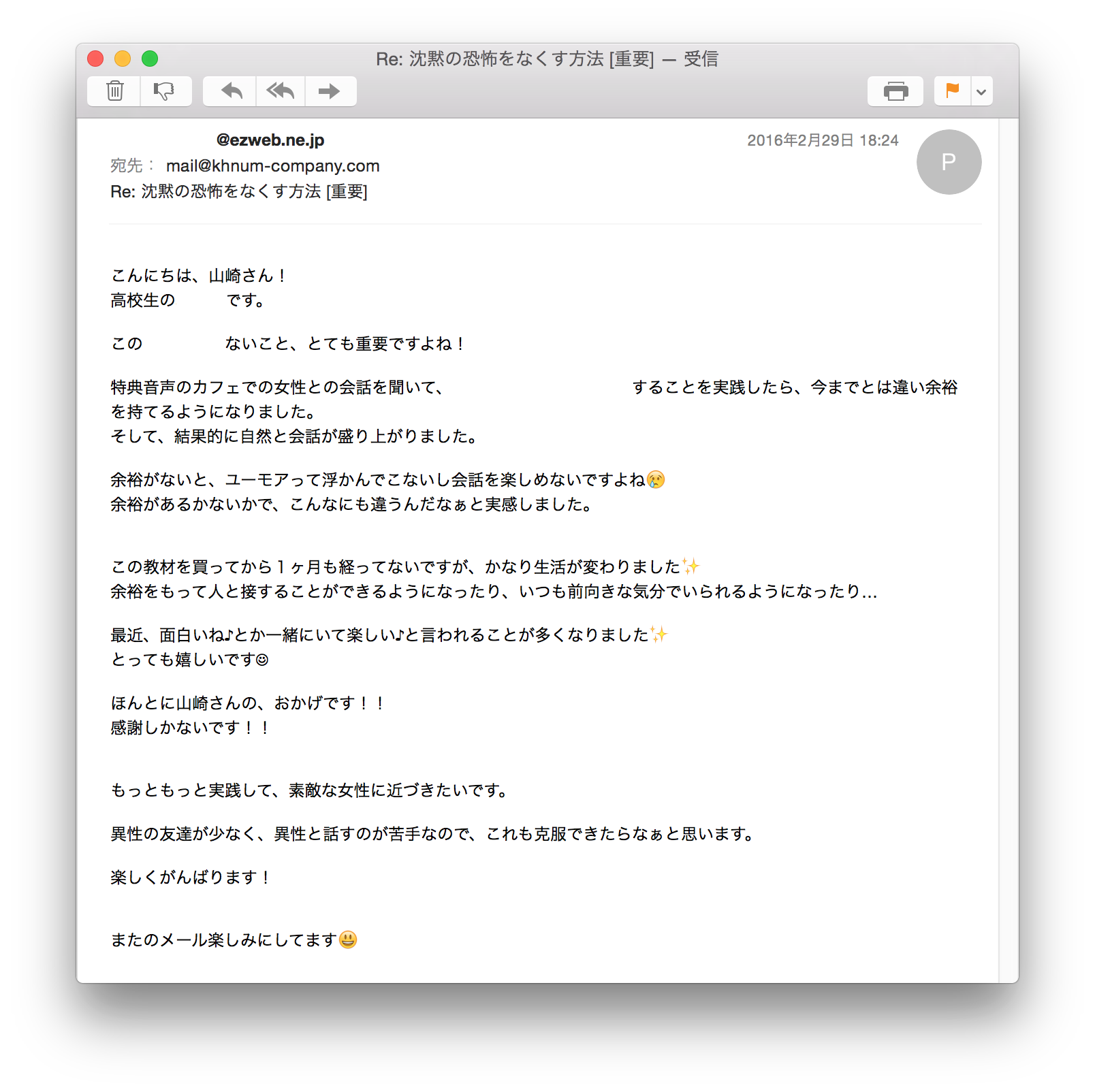
Task: Delete the message with the trash icon
Action: tap(114, 91)
